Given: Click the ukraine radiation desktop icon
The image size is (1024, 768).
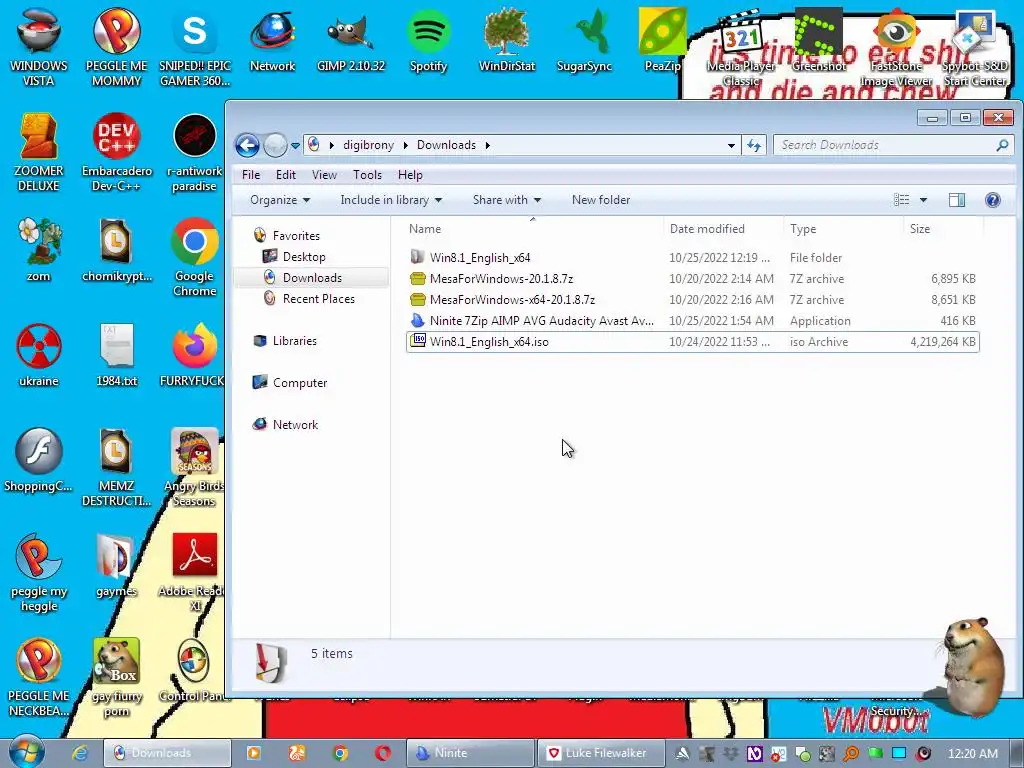Looking at the screenshot, I should coord(39,356).
